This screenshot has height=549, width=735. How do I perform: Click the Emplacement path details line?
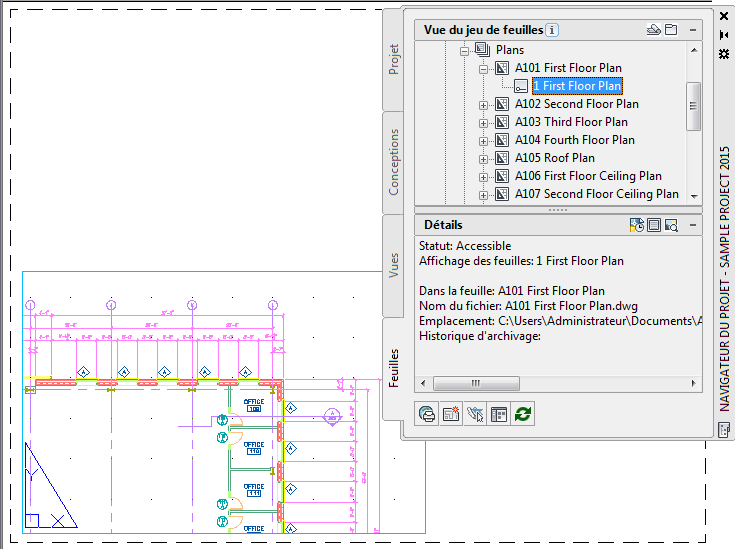tap(560, 321)
